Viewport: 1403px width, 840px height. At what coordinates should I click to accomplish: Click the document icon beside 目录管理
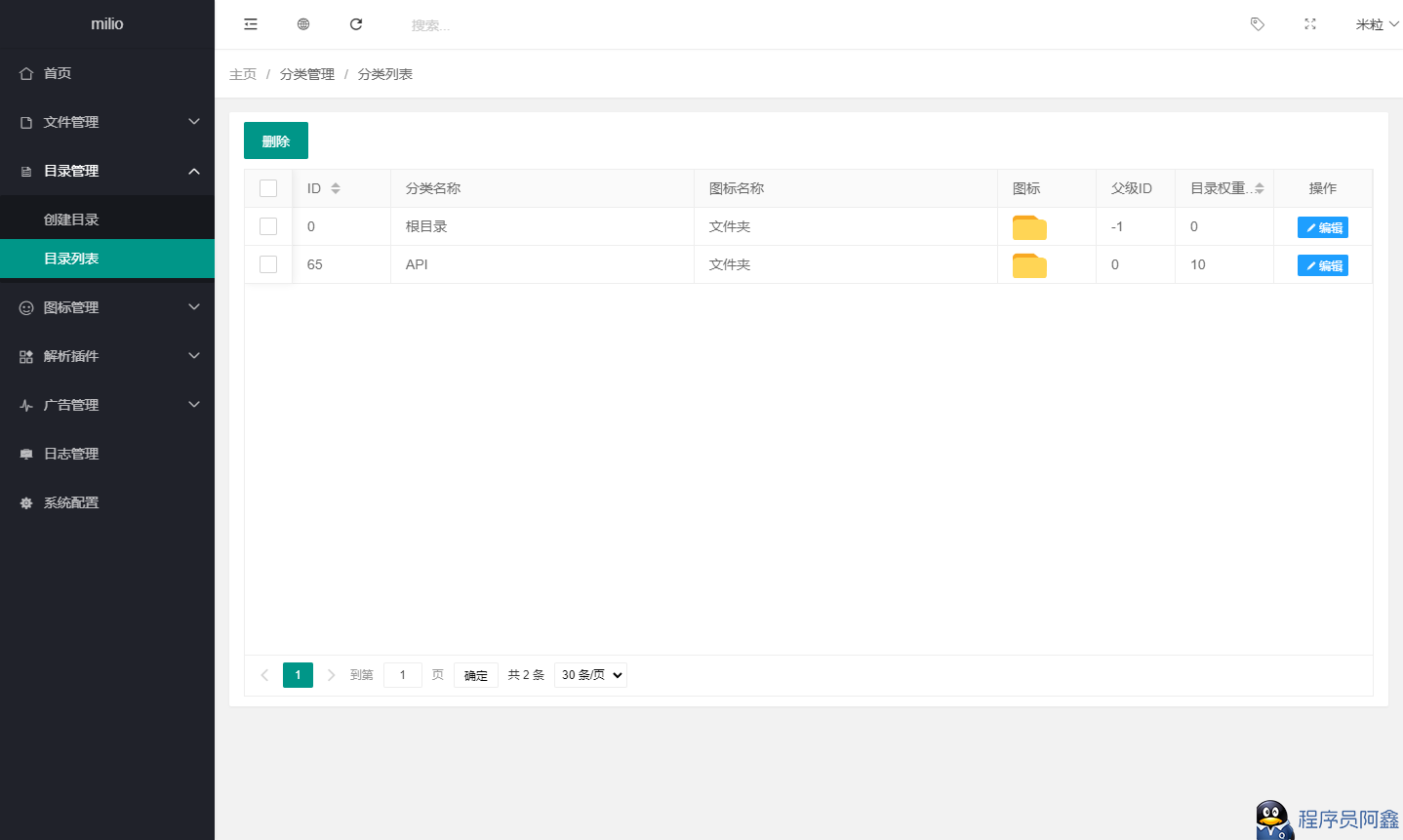pos(26,171)
